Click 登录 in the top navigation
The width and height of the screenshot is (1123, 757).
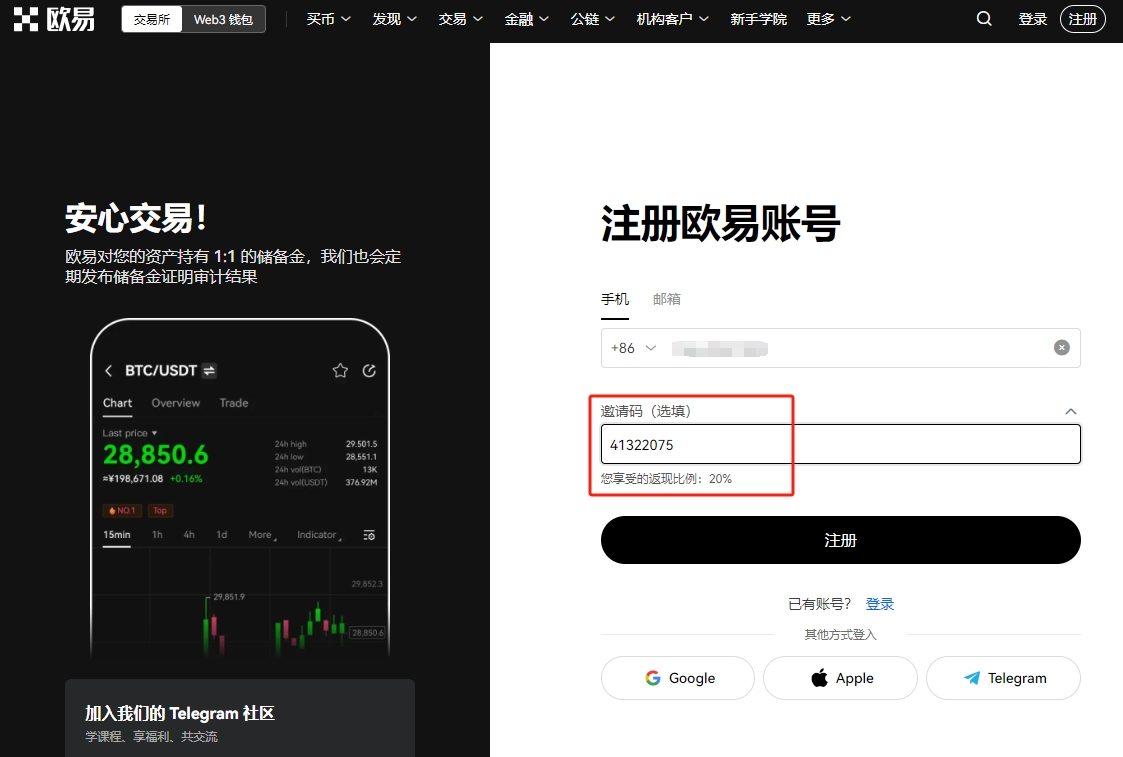tap(1033, 19)
